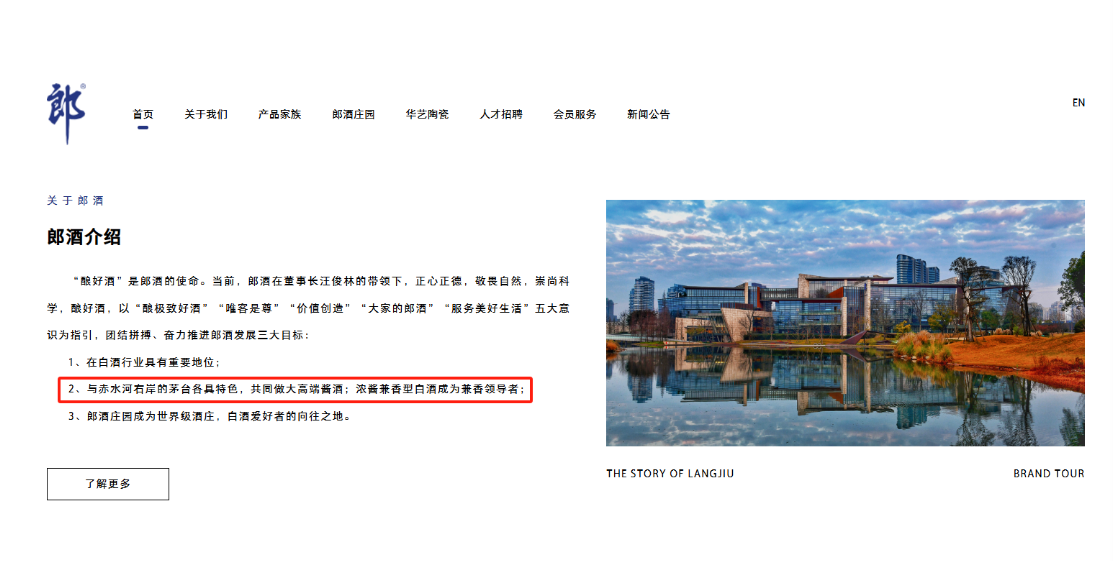Click goal 1 白酒行业 line
Screen dimensions: 1113x561
[144, 362]
